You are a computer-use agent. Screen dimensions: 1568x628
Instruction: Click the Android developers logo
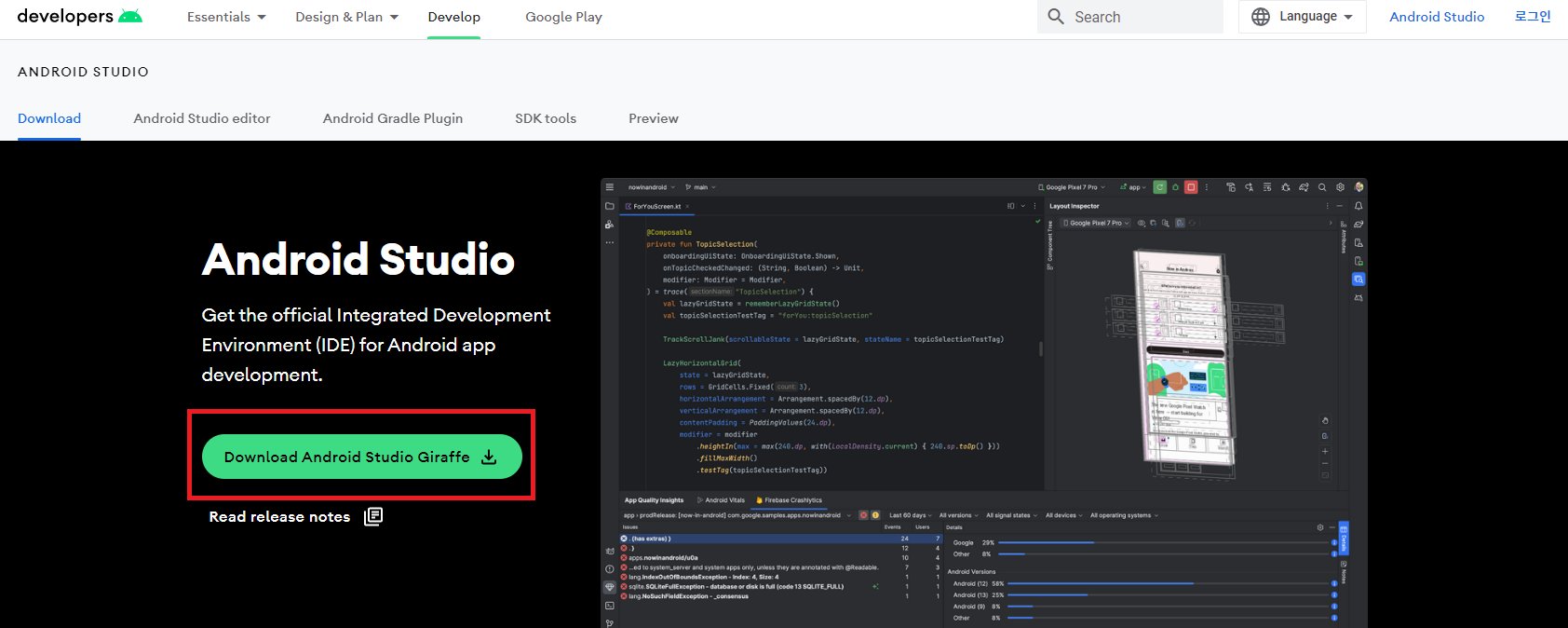point(80,17)
